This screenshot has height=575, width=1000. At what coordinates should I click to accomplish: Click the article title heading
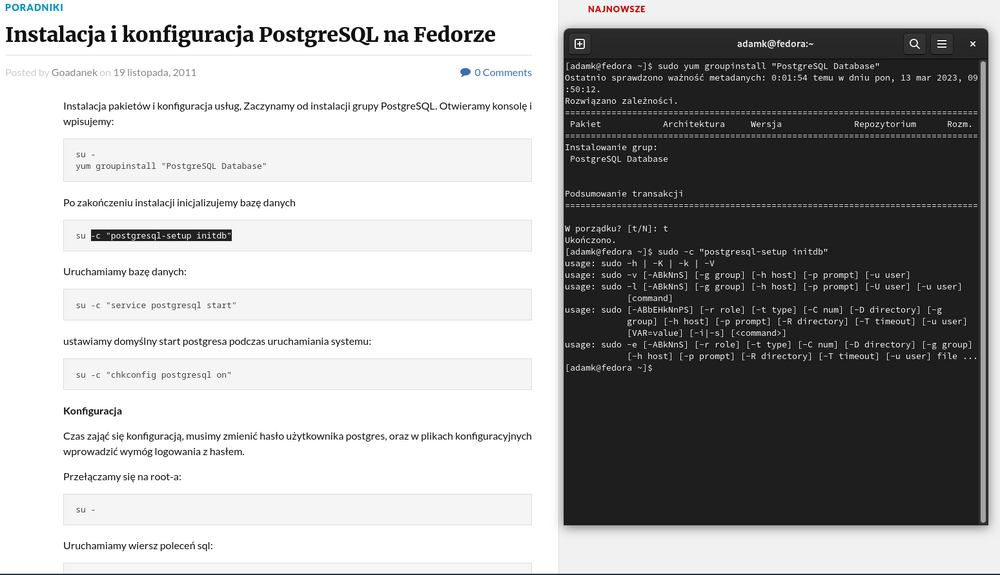250,35
